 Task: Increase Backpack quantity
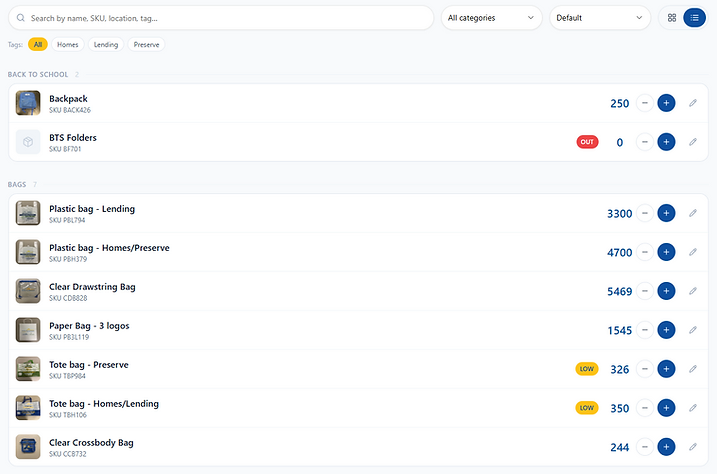pos(666,103)
